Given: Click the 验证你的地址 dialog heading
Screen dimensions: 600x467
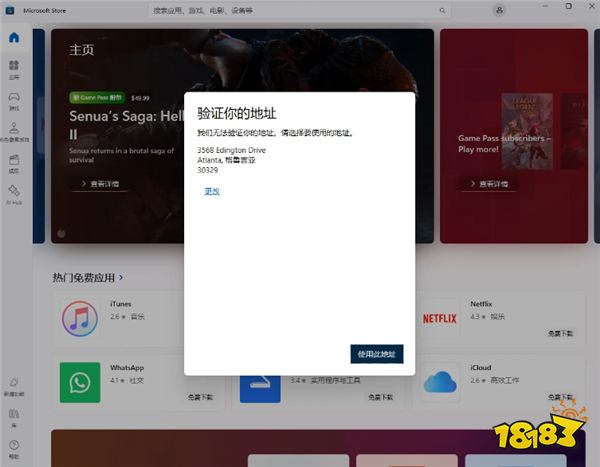Looking at the screenshot, I should click(237, 113).
